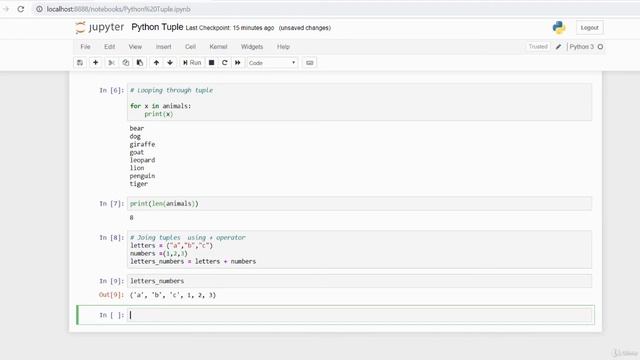The height and width of the screenshot is (360, 640).
Task: Click the empty active input cell
Action: tap(359, 315)
